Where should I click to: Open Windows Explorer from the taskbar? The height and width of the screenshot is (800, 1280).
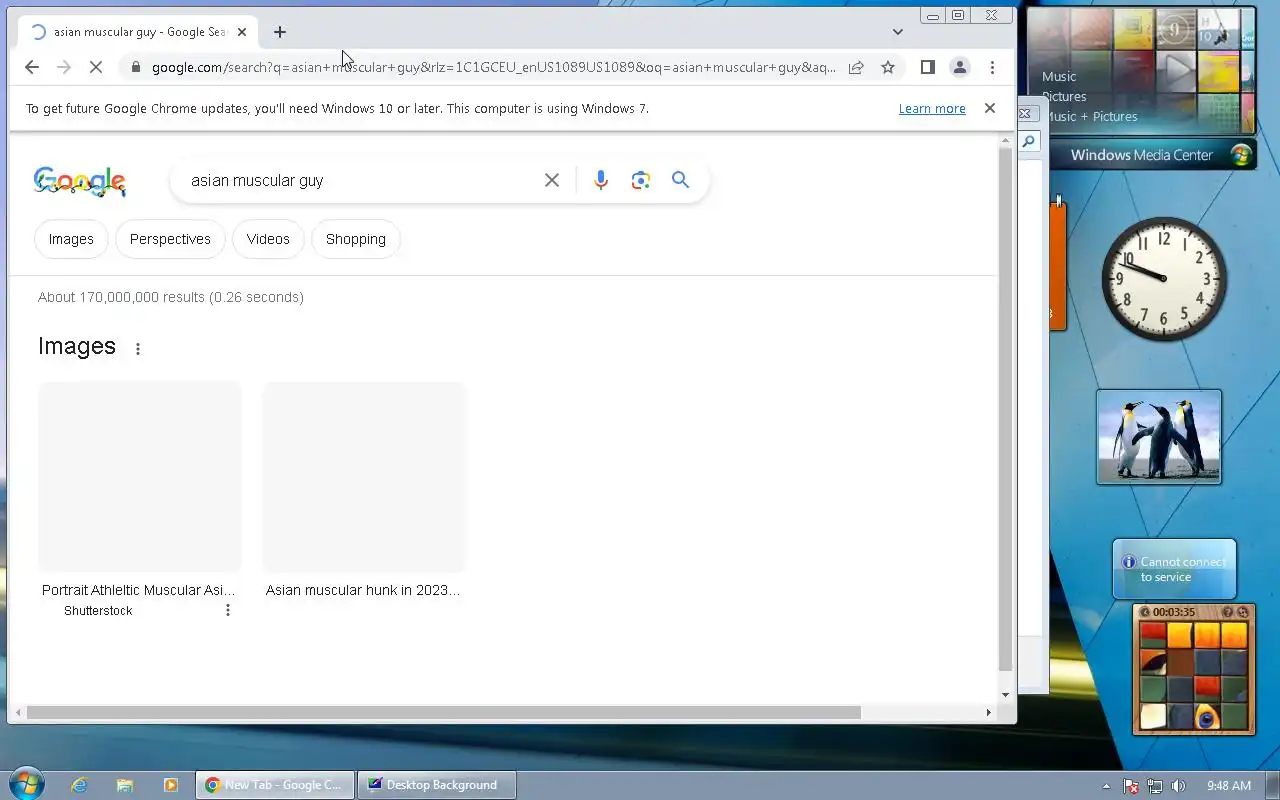tap(125, 785)
